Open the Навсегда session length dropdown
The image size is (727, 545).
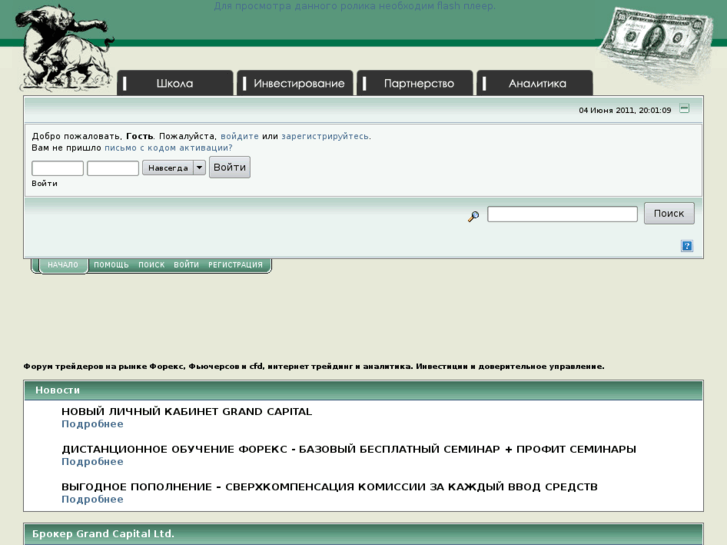point(174,168)
